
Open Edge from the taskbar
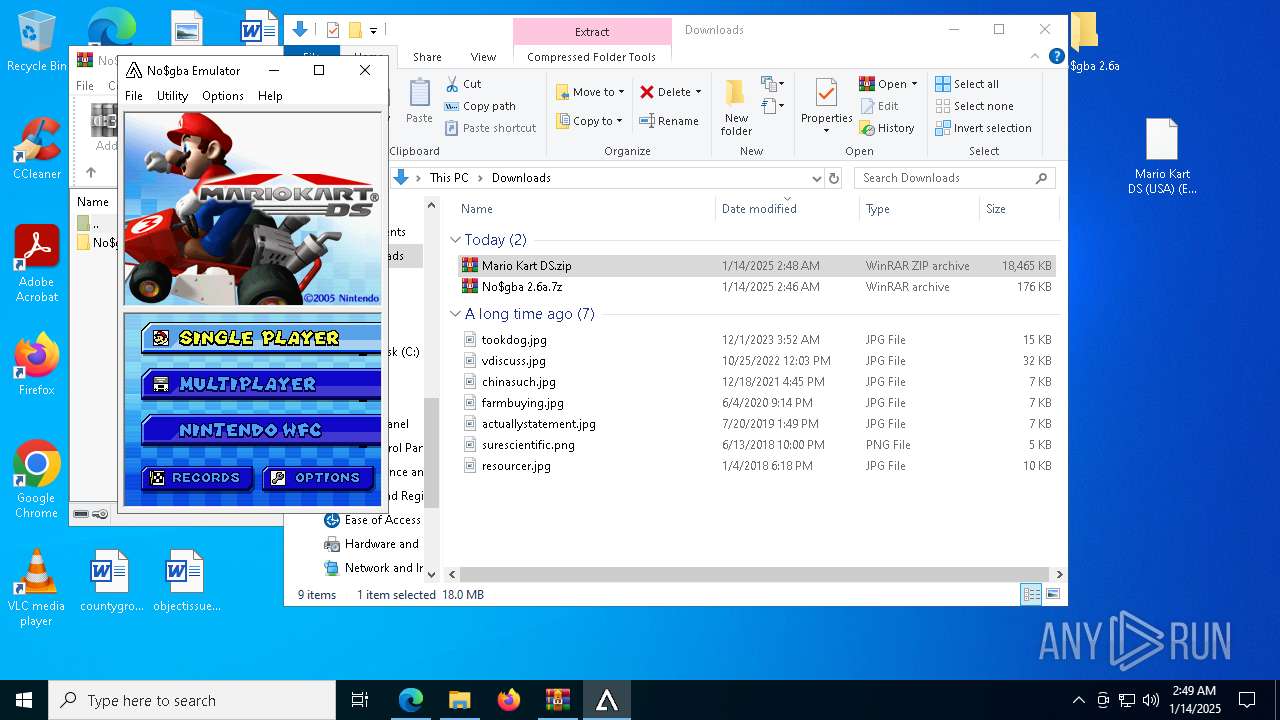[411, 700]
